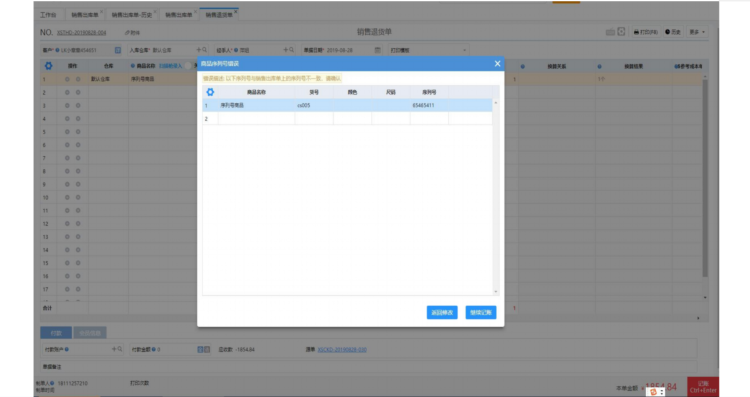Select the 会员信息 tab at bottom
The height and width of the screenshot is (397, 750).
pyautogui.click(x=90, y=333)
